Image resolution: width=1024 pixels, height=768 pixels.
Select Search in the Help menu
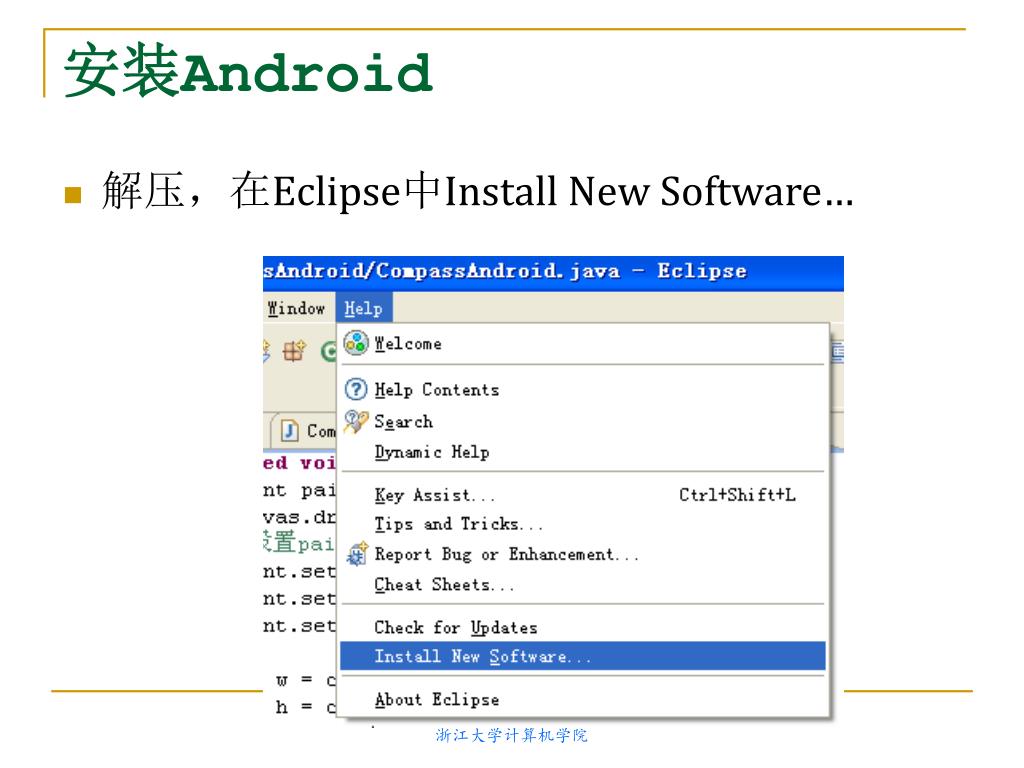(x=583, y=422)
